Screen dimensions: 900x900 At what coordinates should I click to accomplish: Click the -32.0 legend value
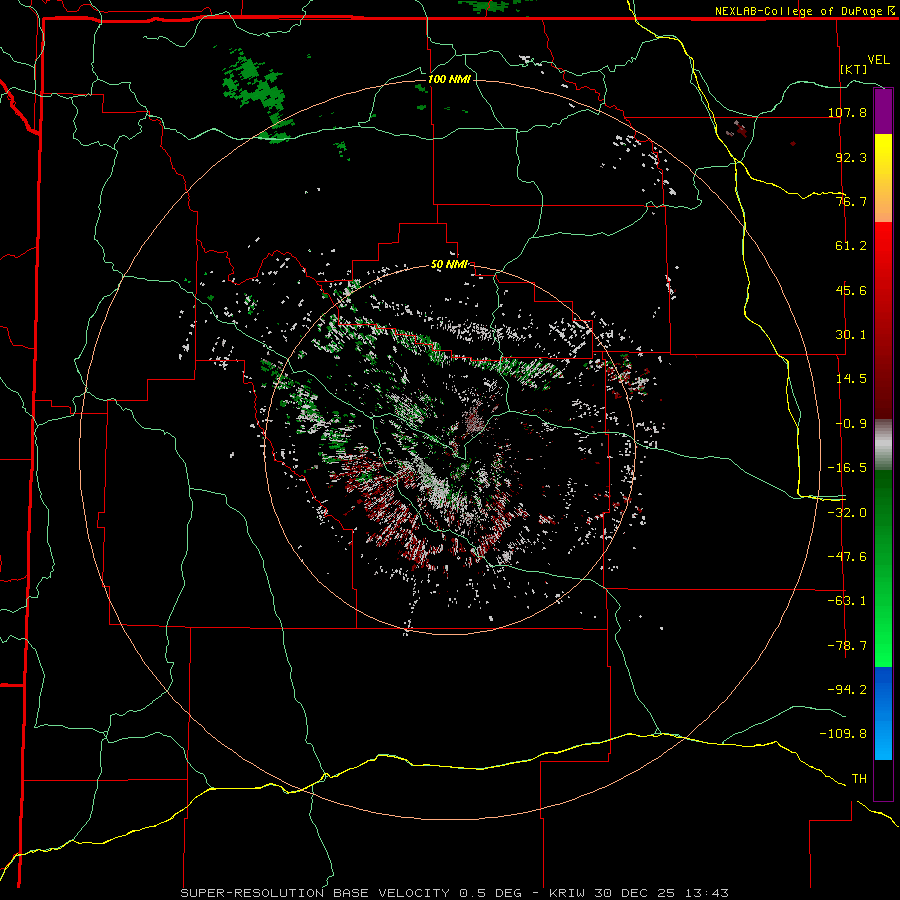(x=847, y=512)
